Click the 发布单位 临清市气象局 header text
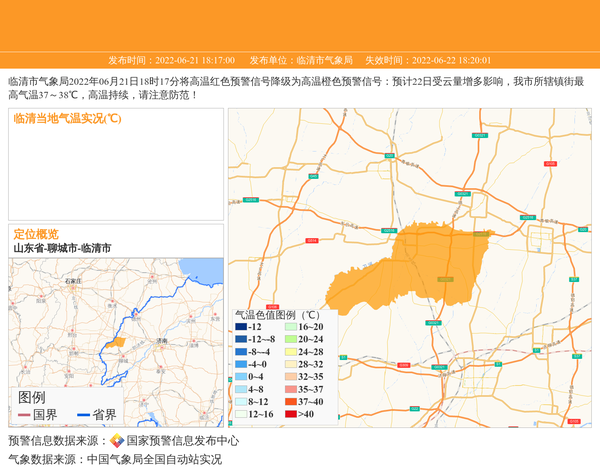The width and height of the screenshot is (600, 471). 301,60
